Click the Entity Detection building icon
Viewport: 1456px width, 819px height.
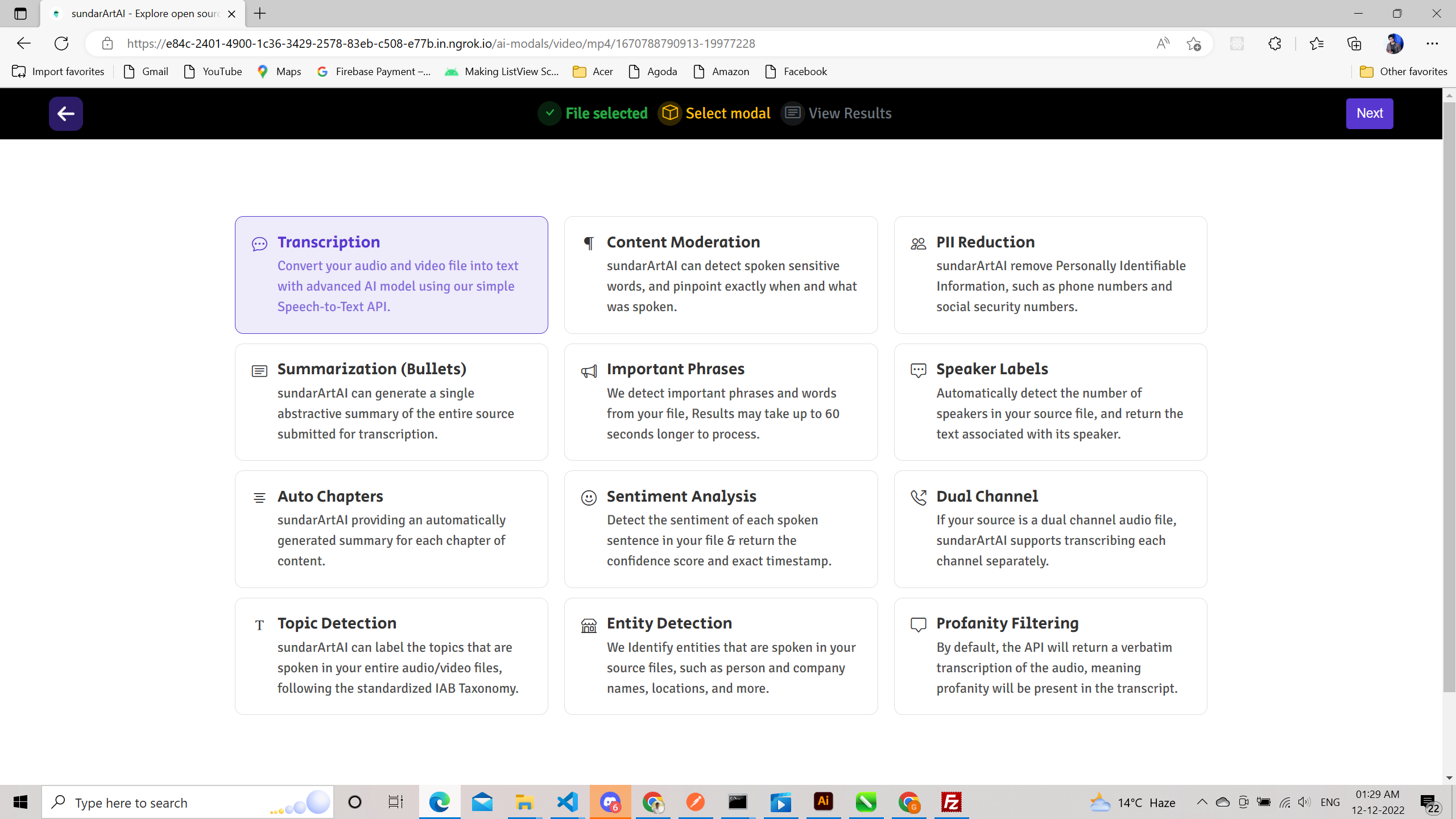(x=589, y=626)
